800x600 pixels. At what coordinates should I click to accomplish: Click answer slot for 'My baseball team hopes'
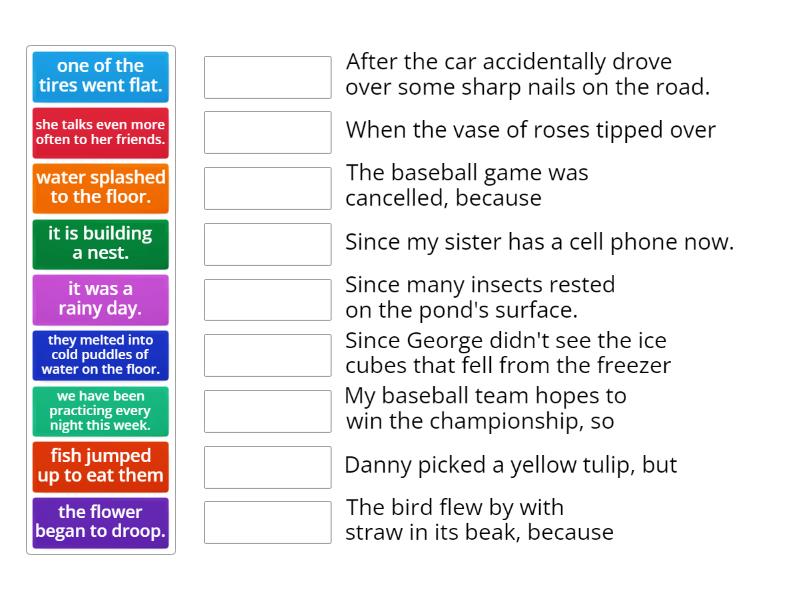click(267, 411)
